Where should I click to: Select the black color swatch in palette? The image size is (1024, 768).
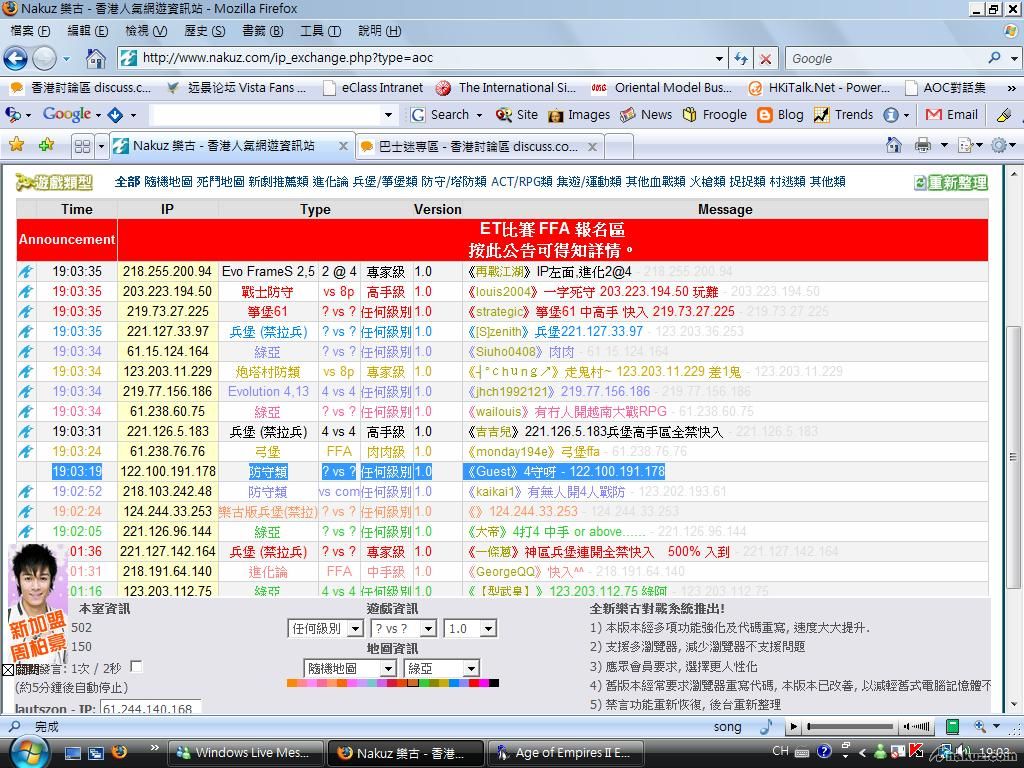click(493, 684)
